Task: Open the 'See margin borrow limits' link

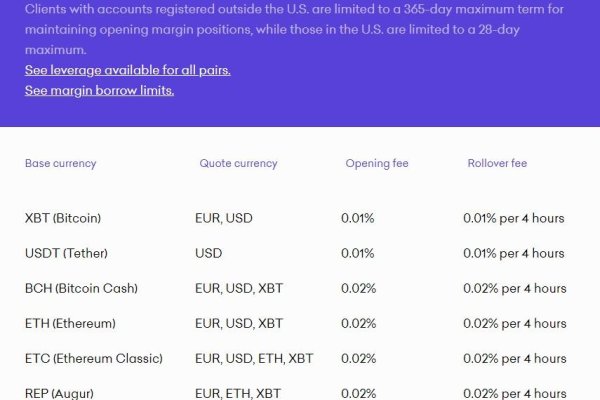Action: click(x=100, y=90)
